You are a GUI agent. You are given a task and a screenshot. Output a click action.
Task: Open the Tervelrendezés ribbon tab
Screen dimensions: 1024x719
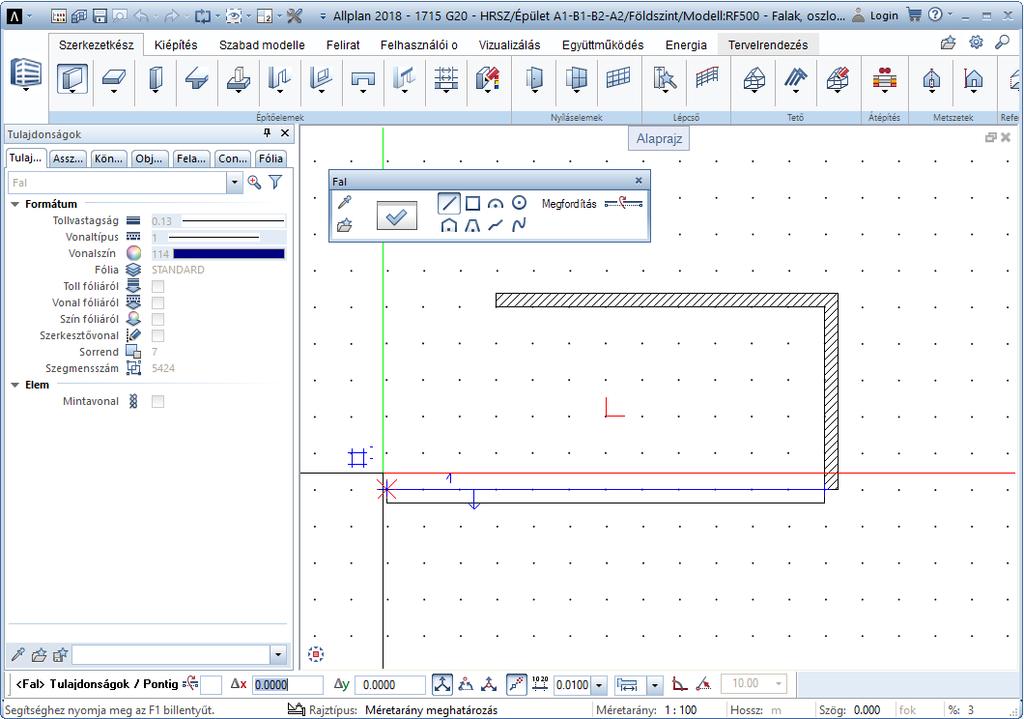point(768,45)
